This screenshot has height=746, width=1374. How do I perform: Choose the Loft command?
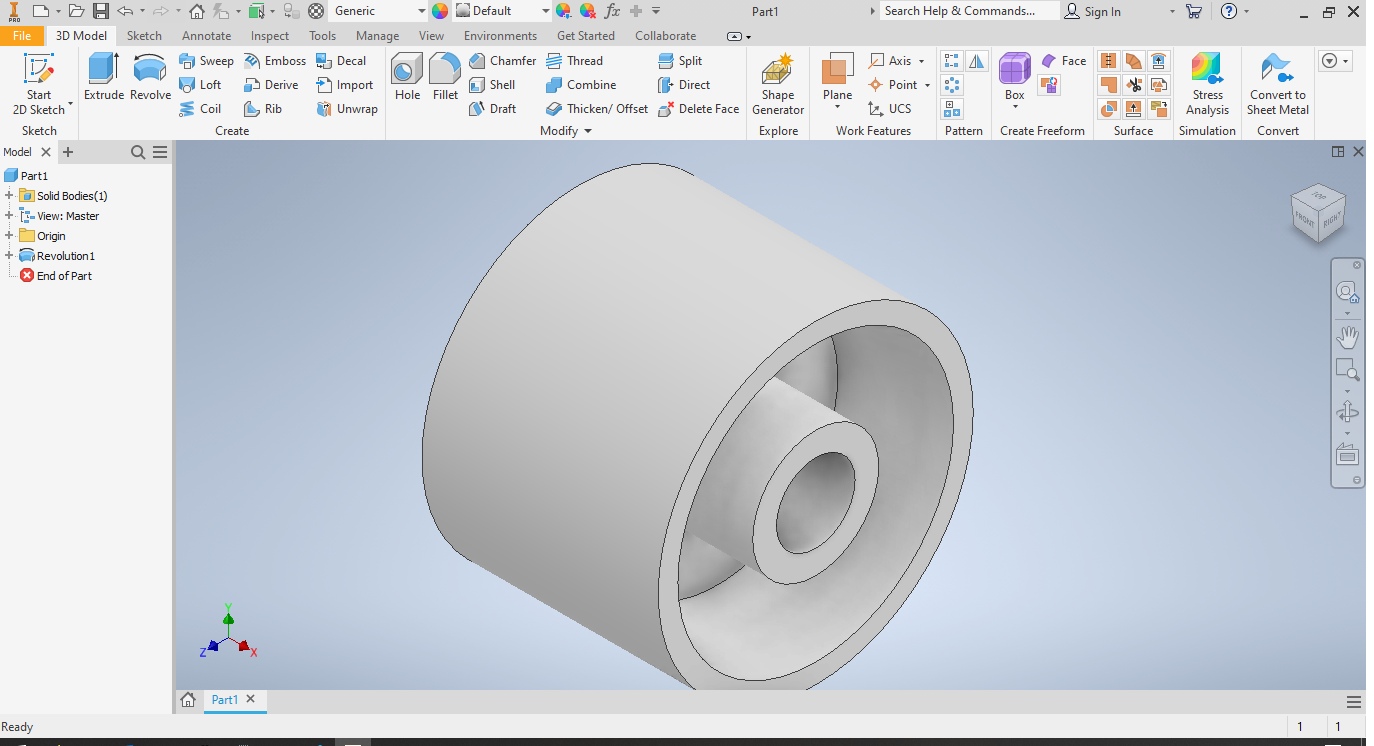200,85
